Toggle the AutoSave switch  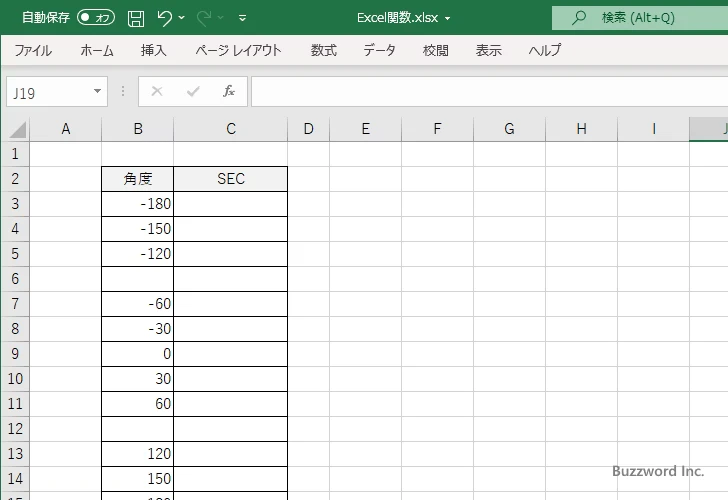click(96, 18)
